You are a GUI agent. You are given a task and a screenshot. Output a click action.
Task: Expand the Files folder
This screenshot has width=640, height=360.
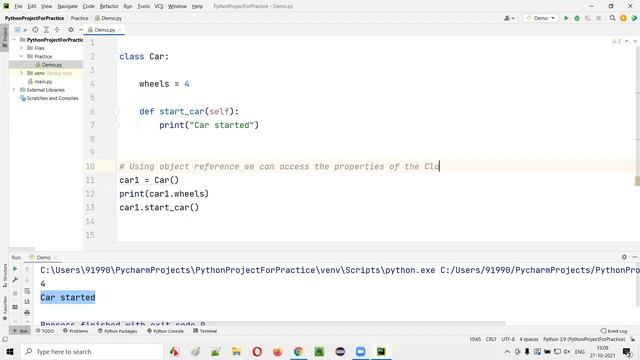(22, 48)
